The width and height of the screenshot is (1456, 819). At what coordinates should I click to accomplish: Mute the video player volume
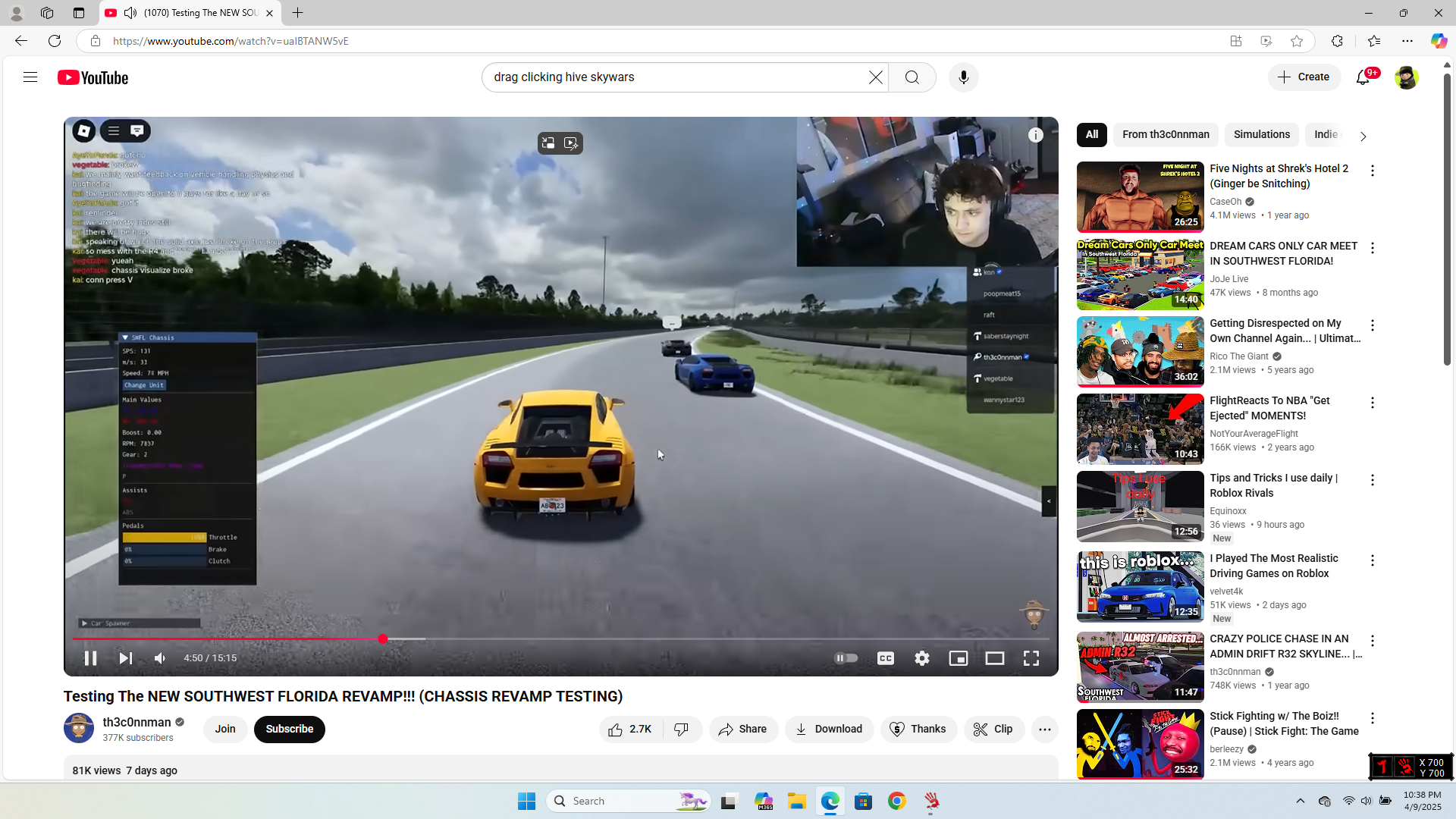click(160, 658)
